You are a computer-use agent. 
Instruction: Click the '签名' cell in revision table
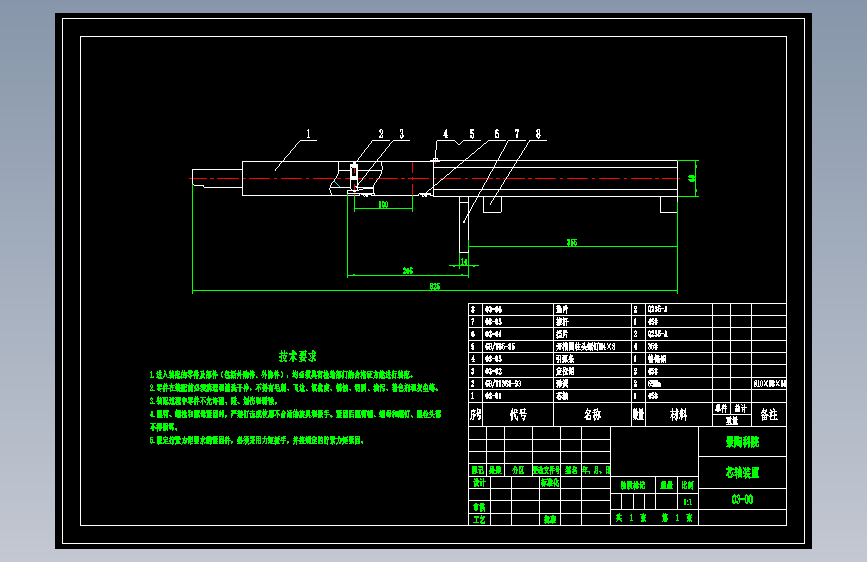(571, 470)
